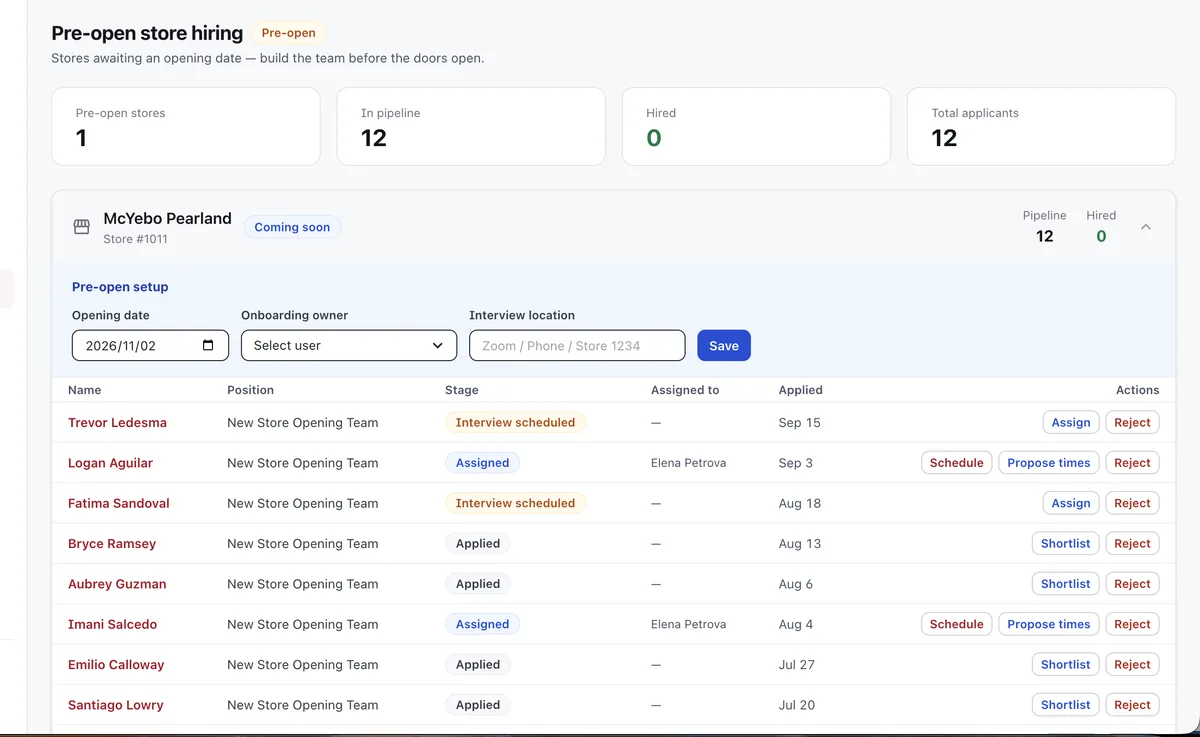The width and height of the screenshot is (1200, 737).
Task: Open the Onboarding owner dropdown
Action: click(349, 345)
